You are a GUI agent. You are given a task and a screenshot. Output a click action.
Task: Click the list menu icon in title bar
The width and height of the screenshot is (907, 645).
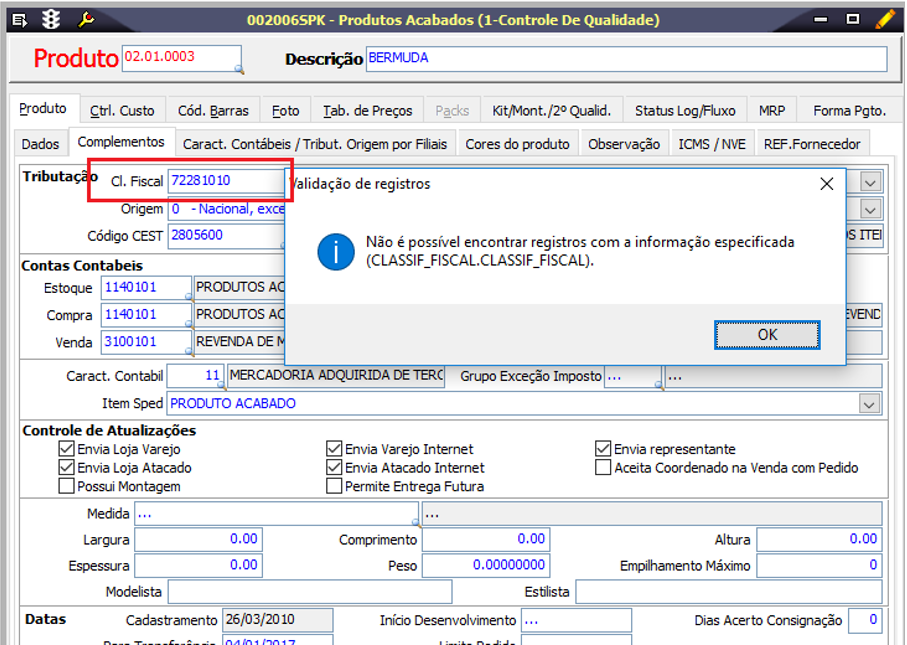tap(20, 19)
